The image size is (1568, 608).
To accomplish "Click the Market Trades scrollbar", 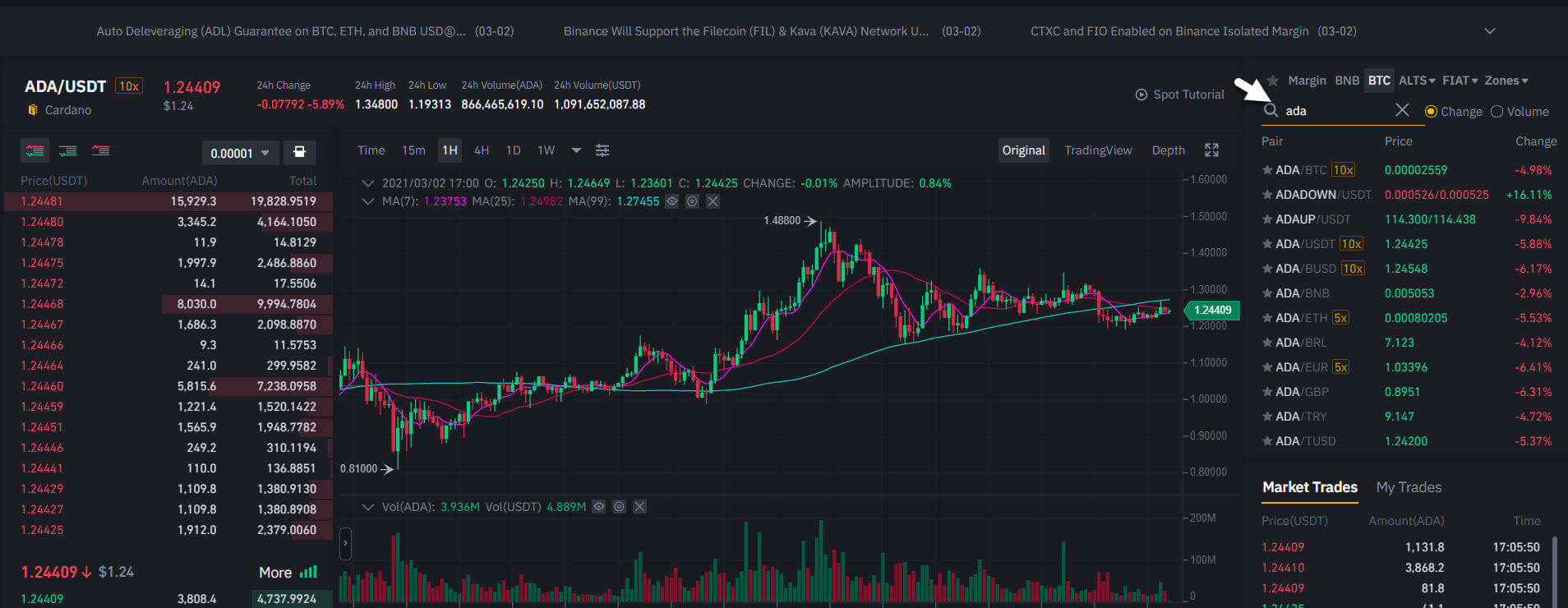I will [1554, 571].
